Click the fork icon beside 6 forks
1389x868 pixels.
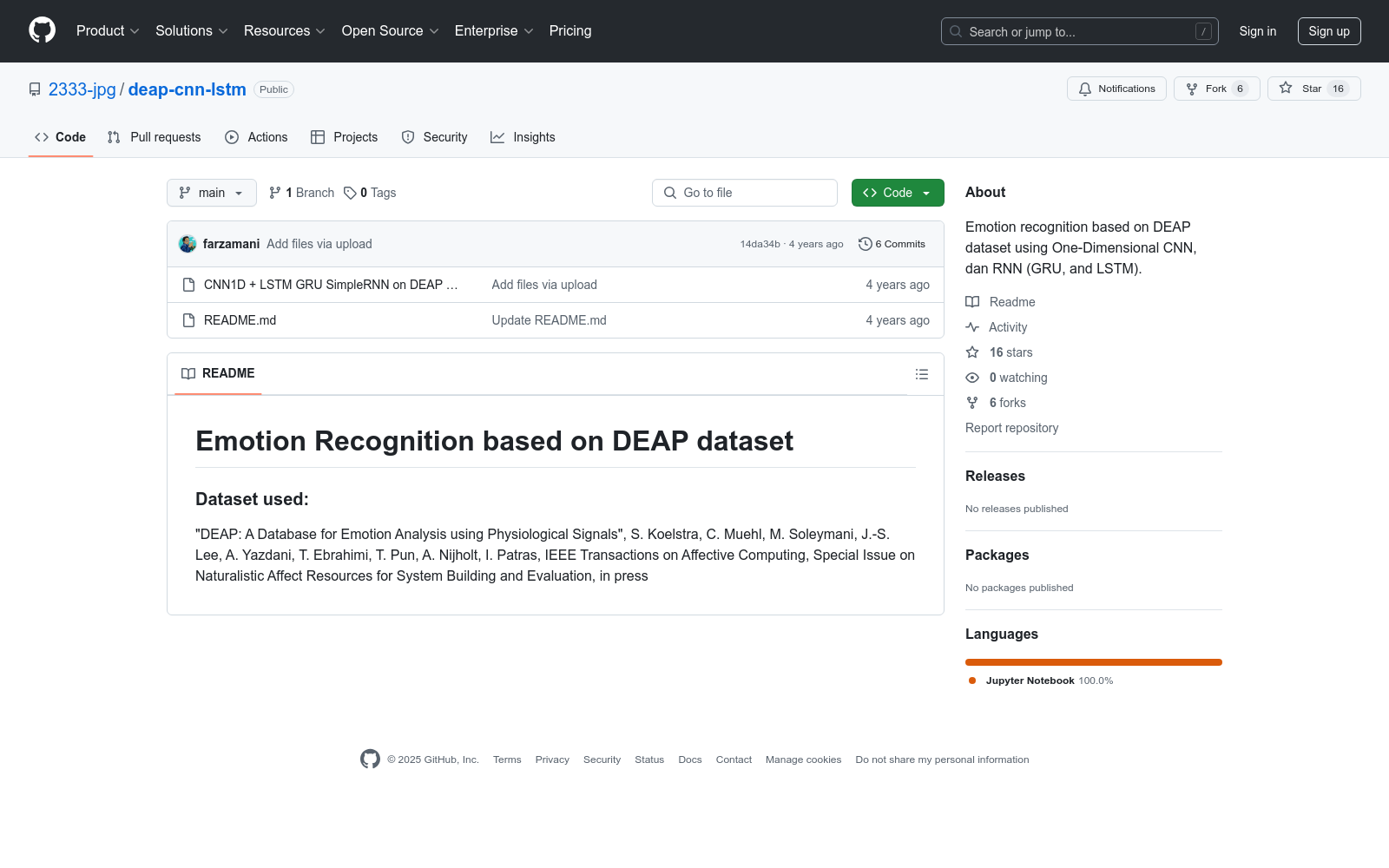(972, 403)
